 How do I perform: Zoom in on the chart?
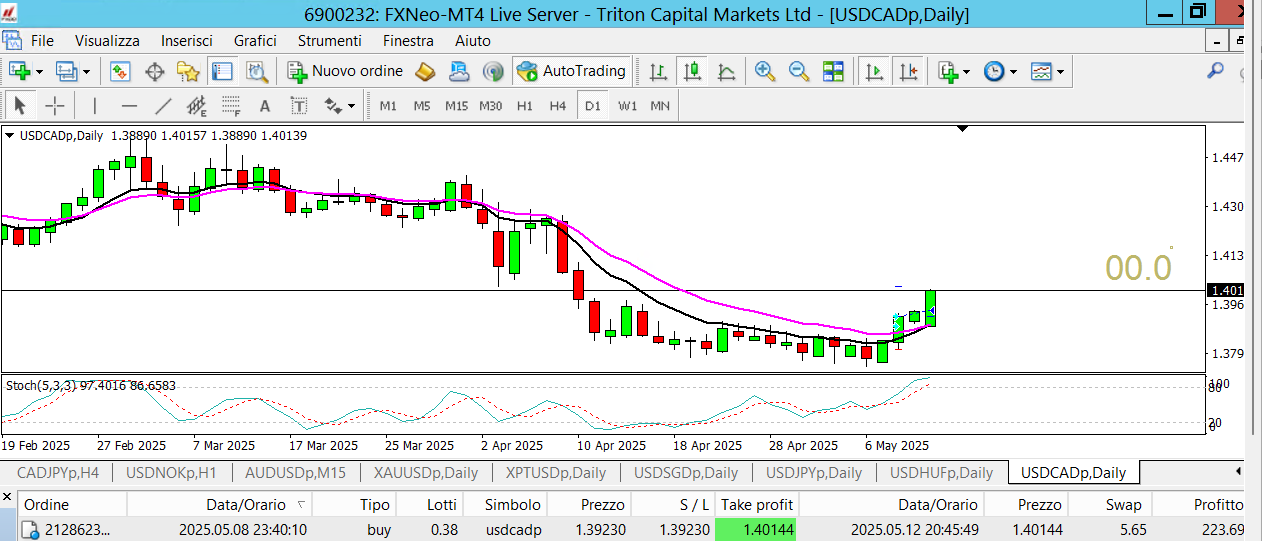click(765, 71)
